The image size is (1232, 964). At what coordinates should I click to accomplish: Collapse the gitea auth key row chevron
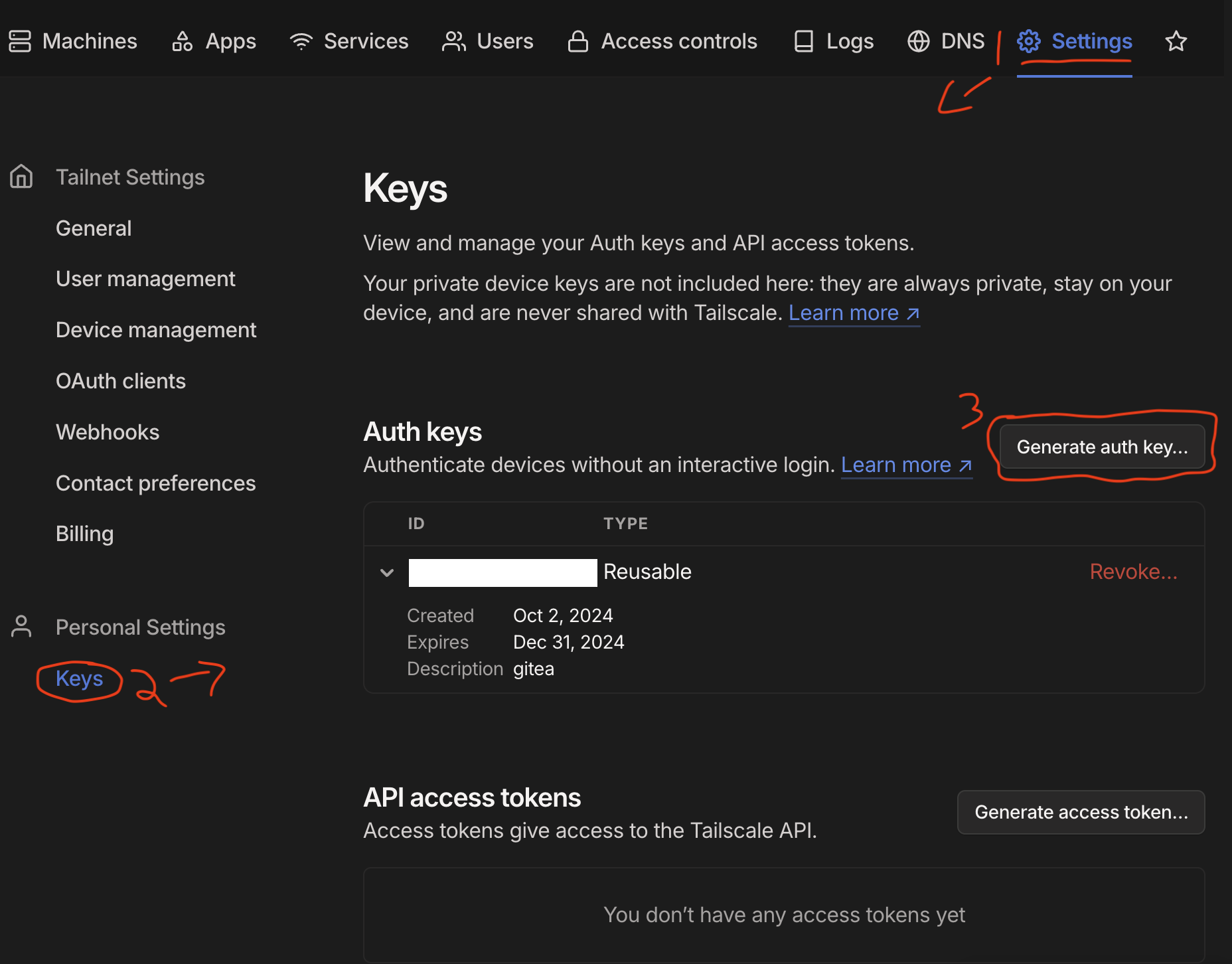tap(387, 572)
